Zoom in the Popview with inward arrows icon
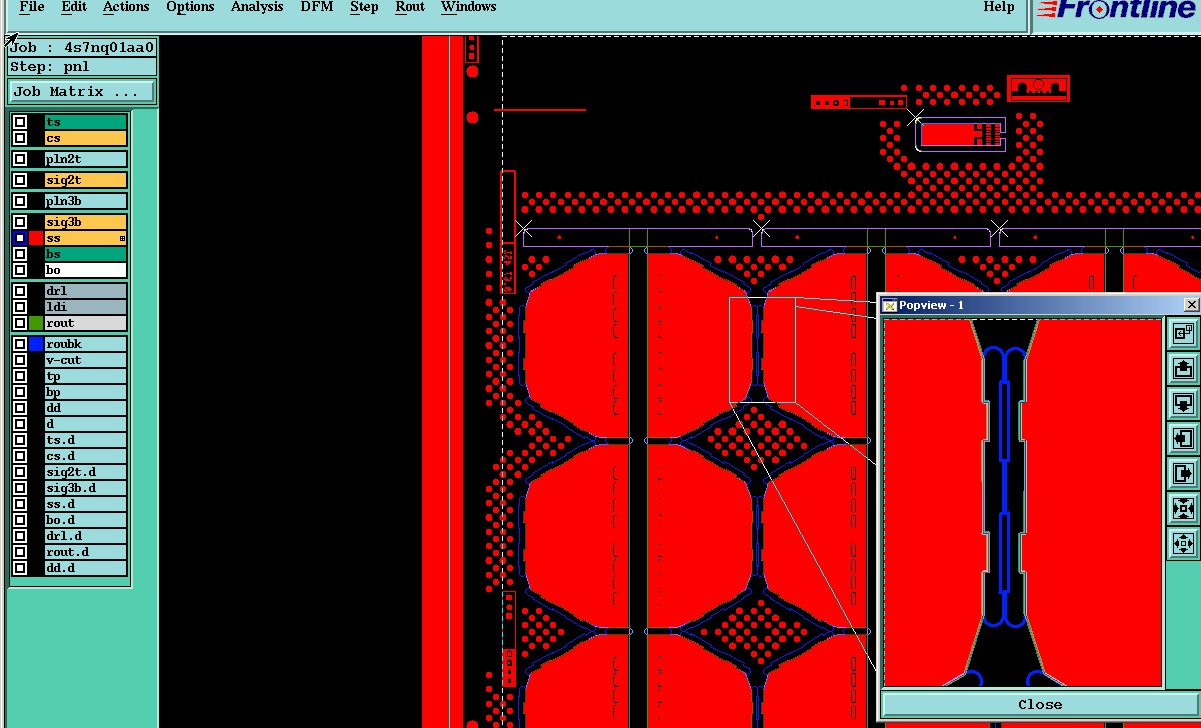 (1183, 508)
